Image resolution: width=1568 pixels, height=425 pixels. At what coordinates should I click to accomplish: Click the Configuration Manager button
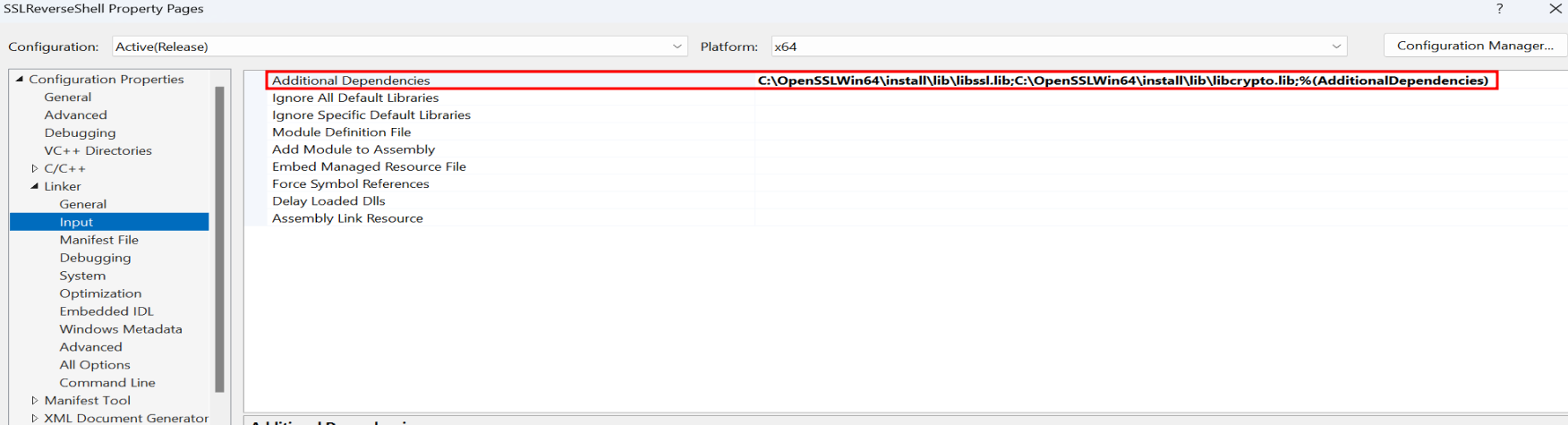tap(1475, 46)
